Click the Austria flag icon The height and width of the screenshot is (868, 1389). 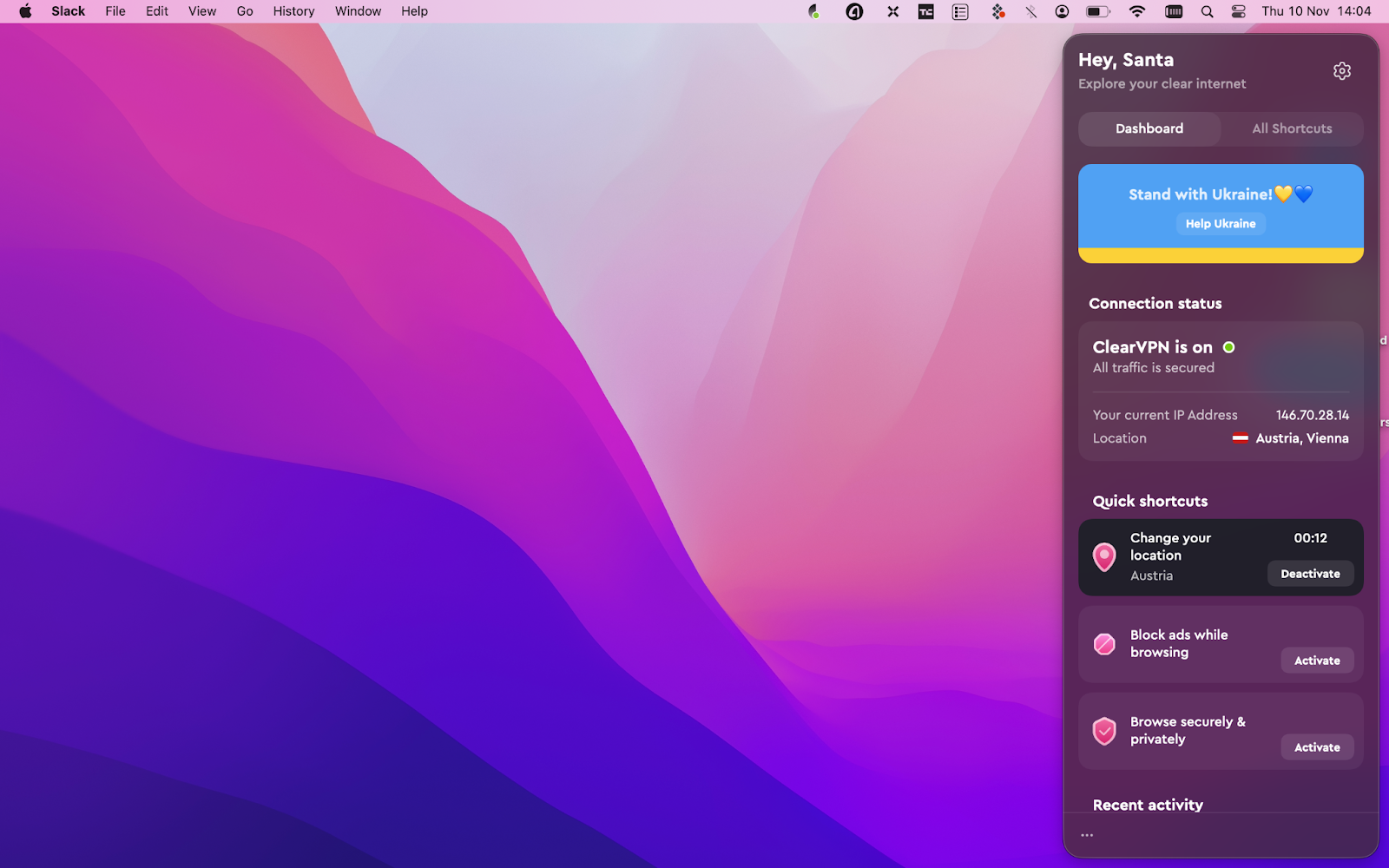1241,438
